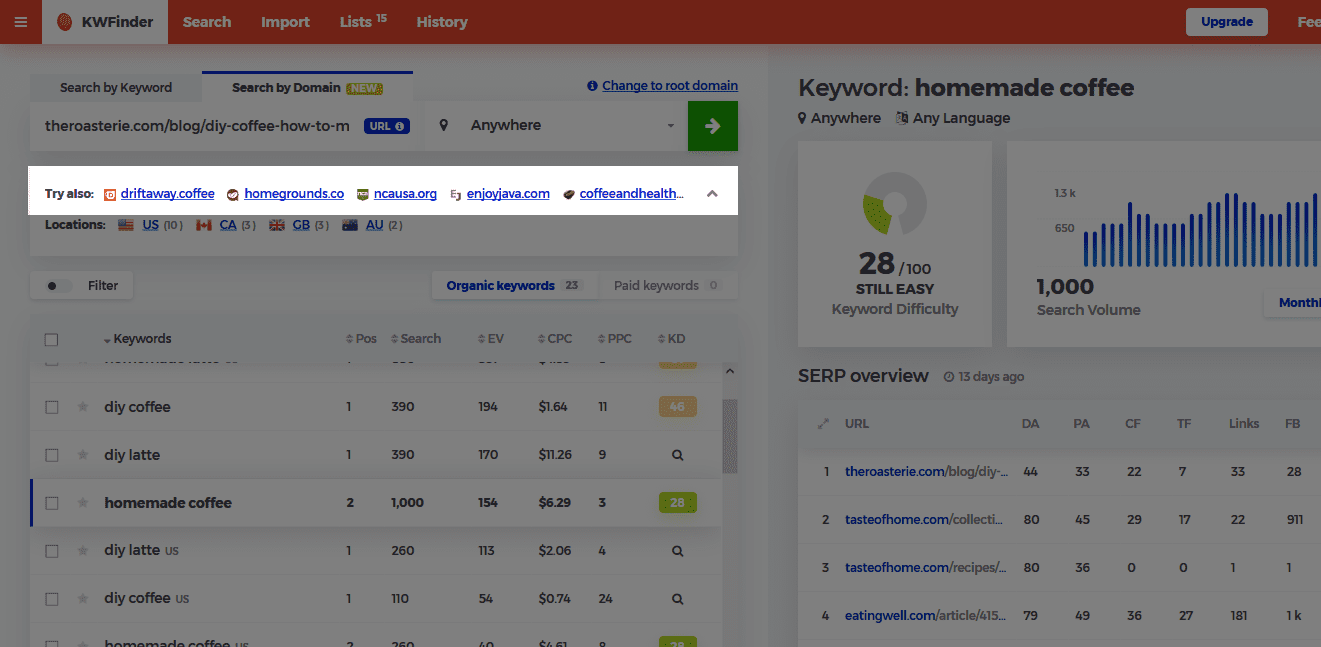Click KD 46 badge for diy coffee
1321x647 pixels.
(x=677, y=407)
